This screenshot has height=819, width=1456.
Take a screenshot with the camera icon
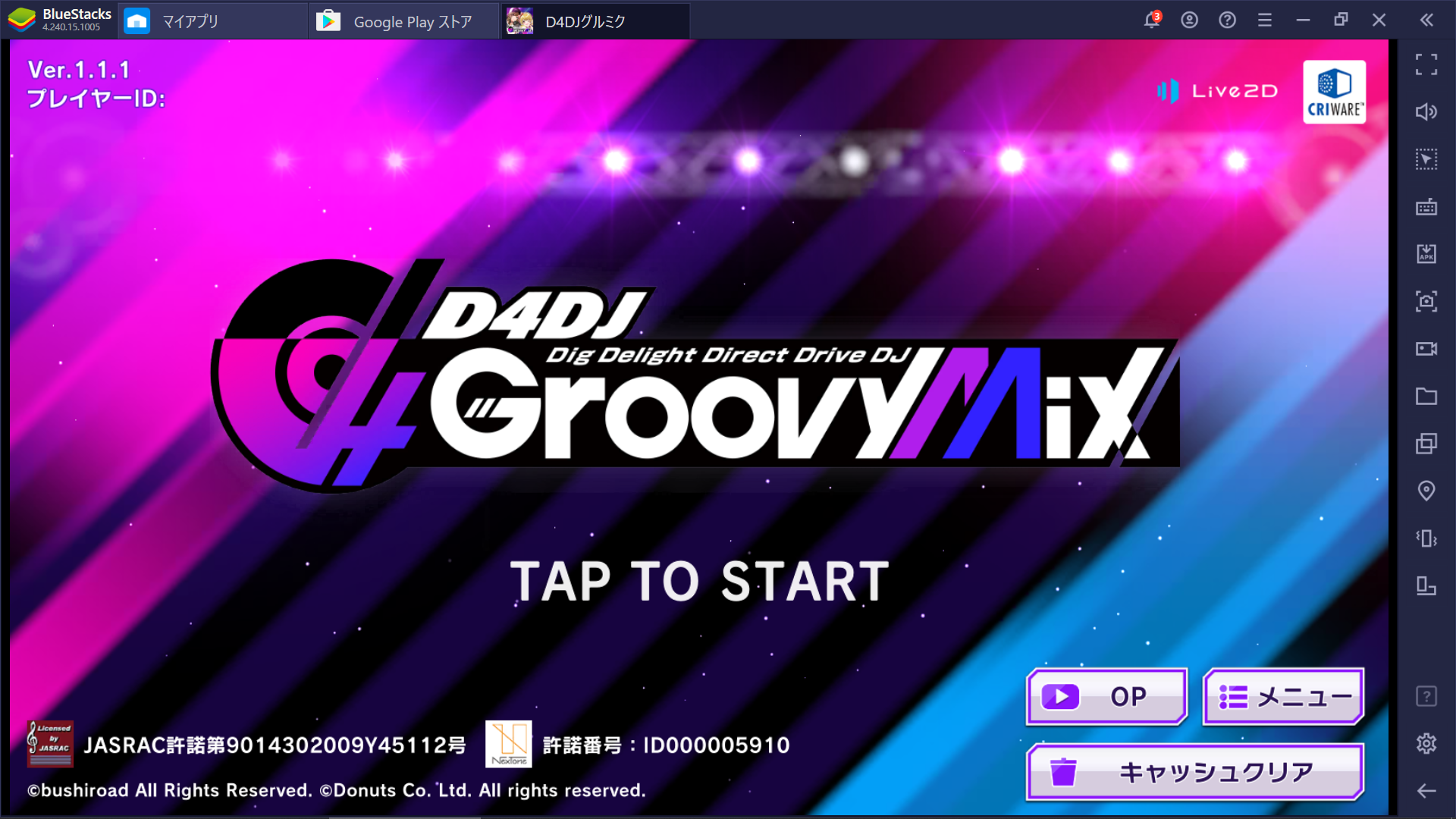1426,302
